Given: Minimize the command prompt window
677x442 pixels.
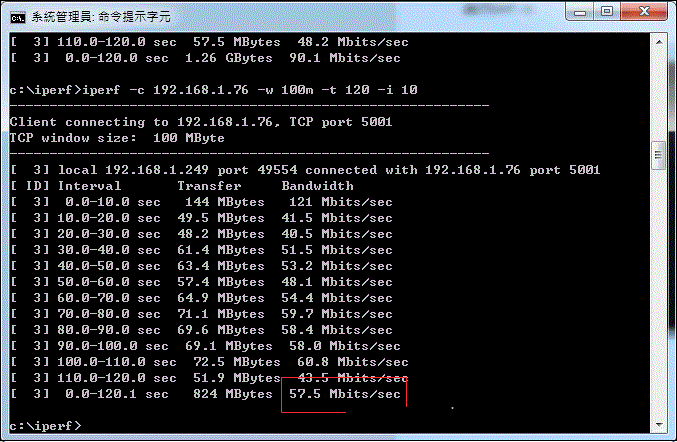Looking at the screenshot, I should [x=580, y=12].
